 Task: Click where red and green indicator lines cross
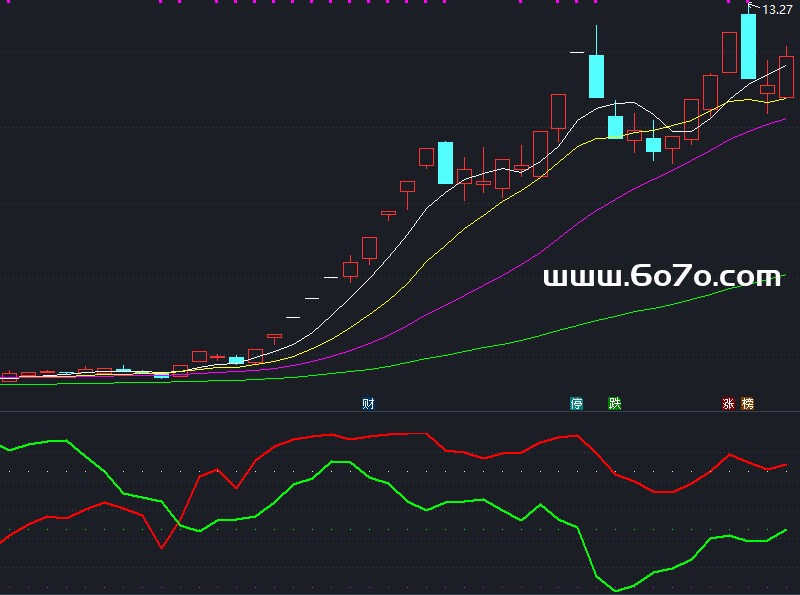[178, 522]
